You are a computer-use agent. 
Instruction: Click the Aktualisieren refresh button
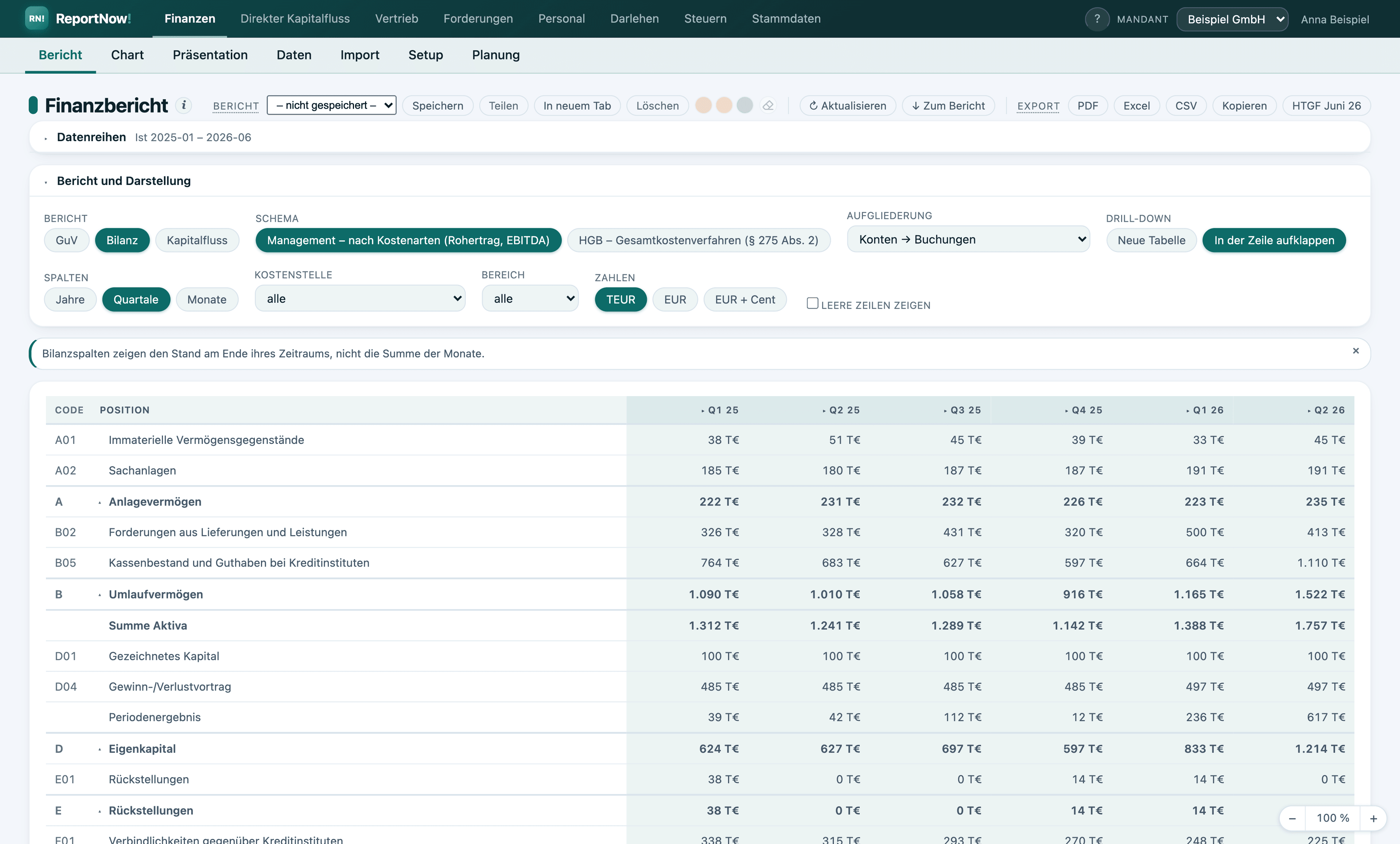848,106
